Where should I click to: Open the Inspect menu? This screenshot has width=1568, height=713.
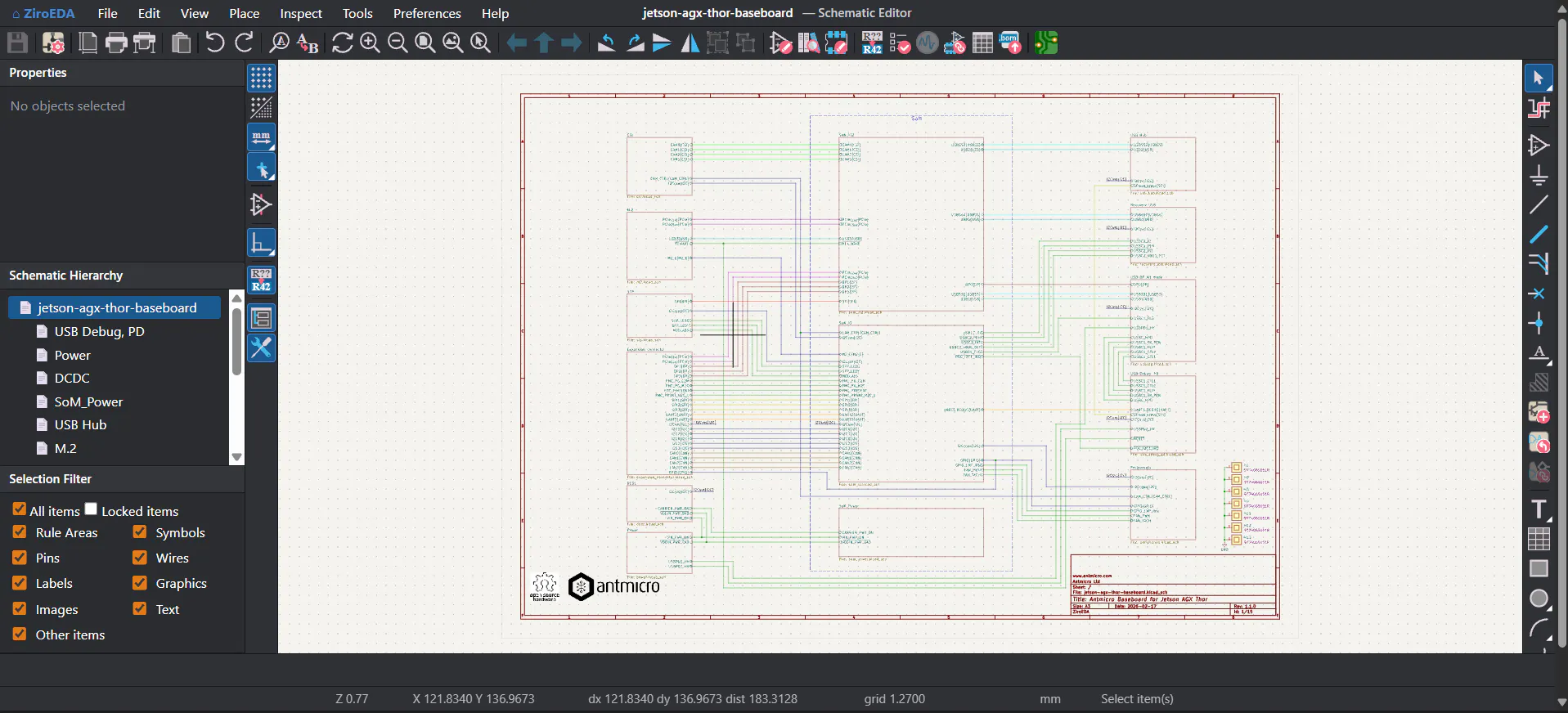pyautogui.click(x=301, y=13)
